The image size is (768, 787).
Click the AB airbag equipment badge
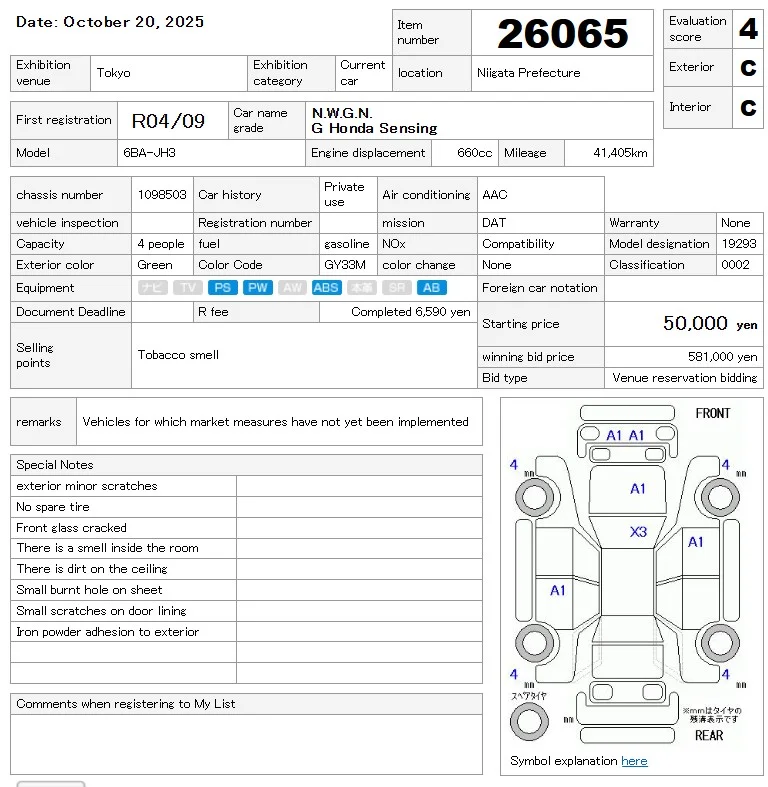click(x=431, y=288)
